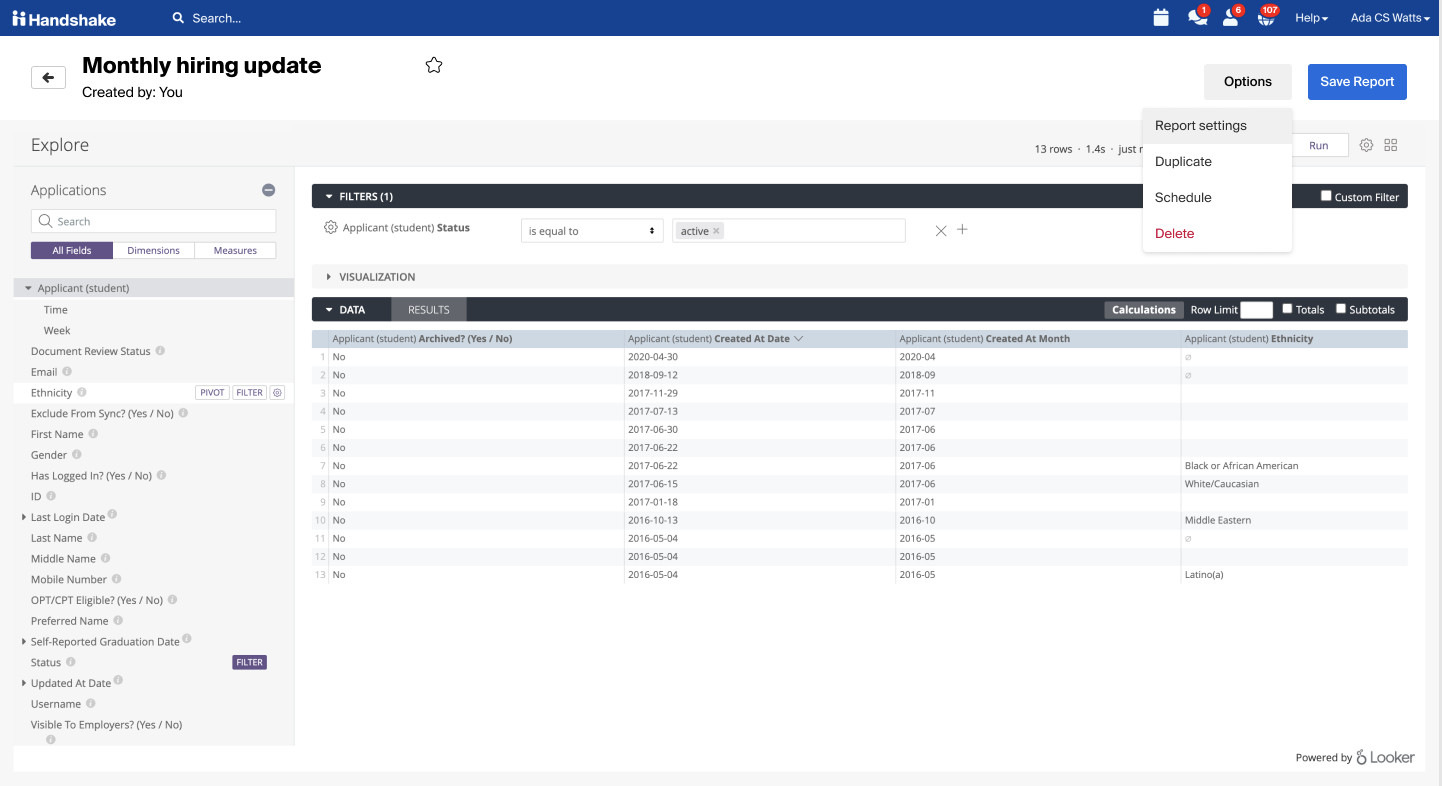
Task: Show info icon next to Last Name
Action: 92,538
